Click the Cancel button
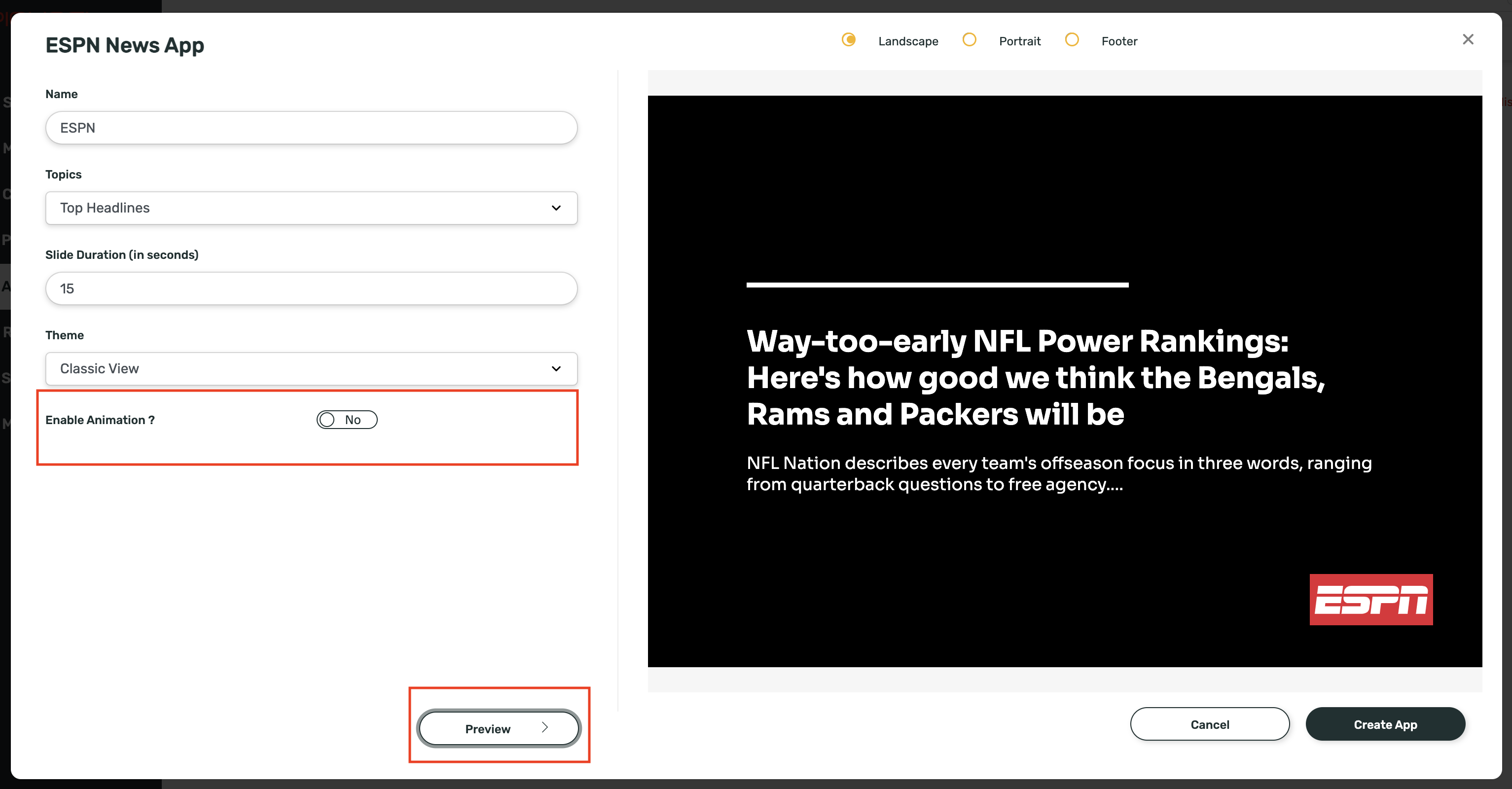Viewport: 1512px width, 789px height. pyautogui.click(x=1210, y=724)
